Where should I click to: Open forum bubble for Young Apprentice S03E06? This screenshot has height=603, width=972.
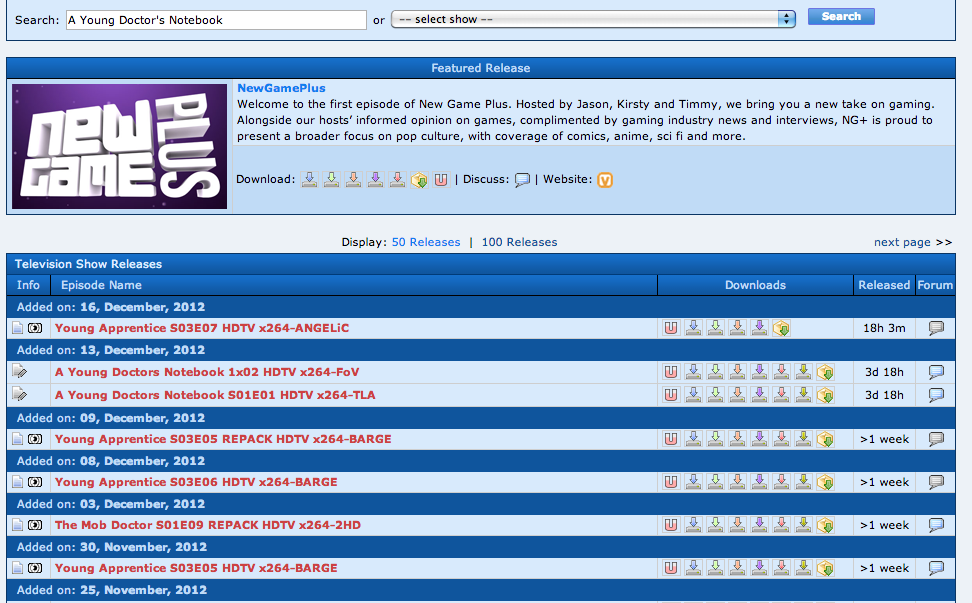pyautogui.click(x=936, y=482)
